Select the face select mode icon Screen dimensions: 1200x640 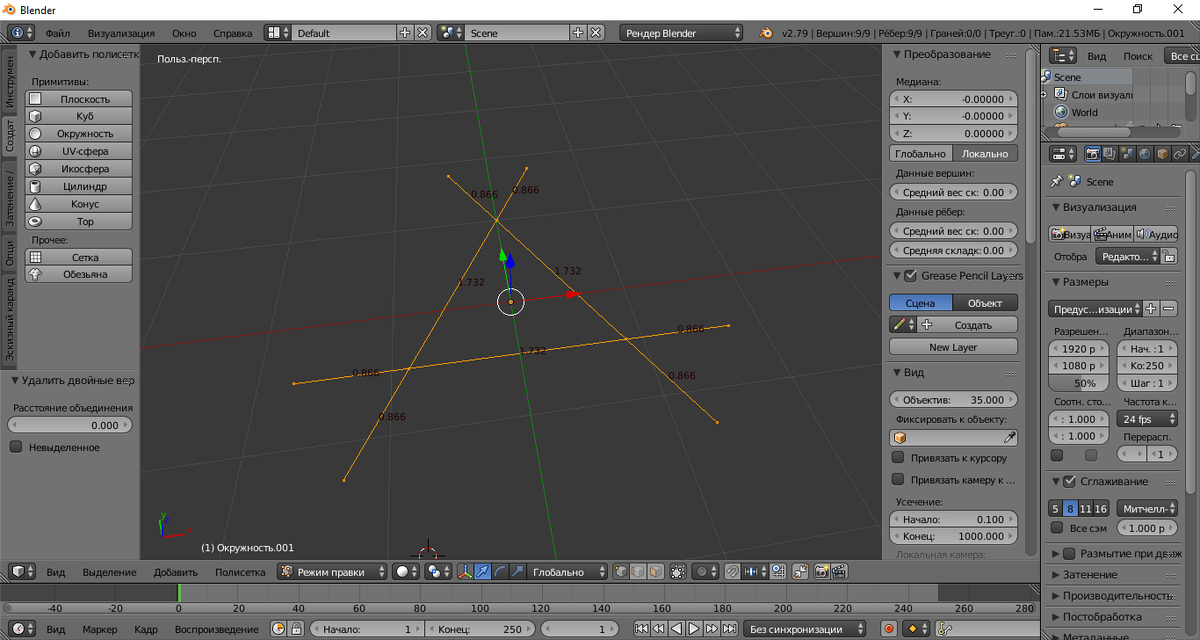654,572
